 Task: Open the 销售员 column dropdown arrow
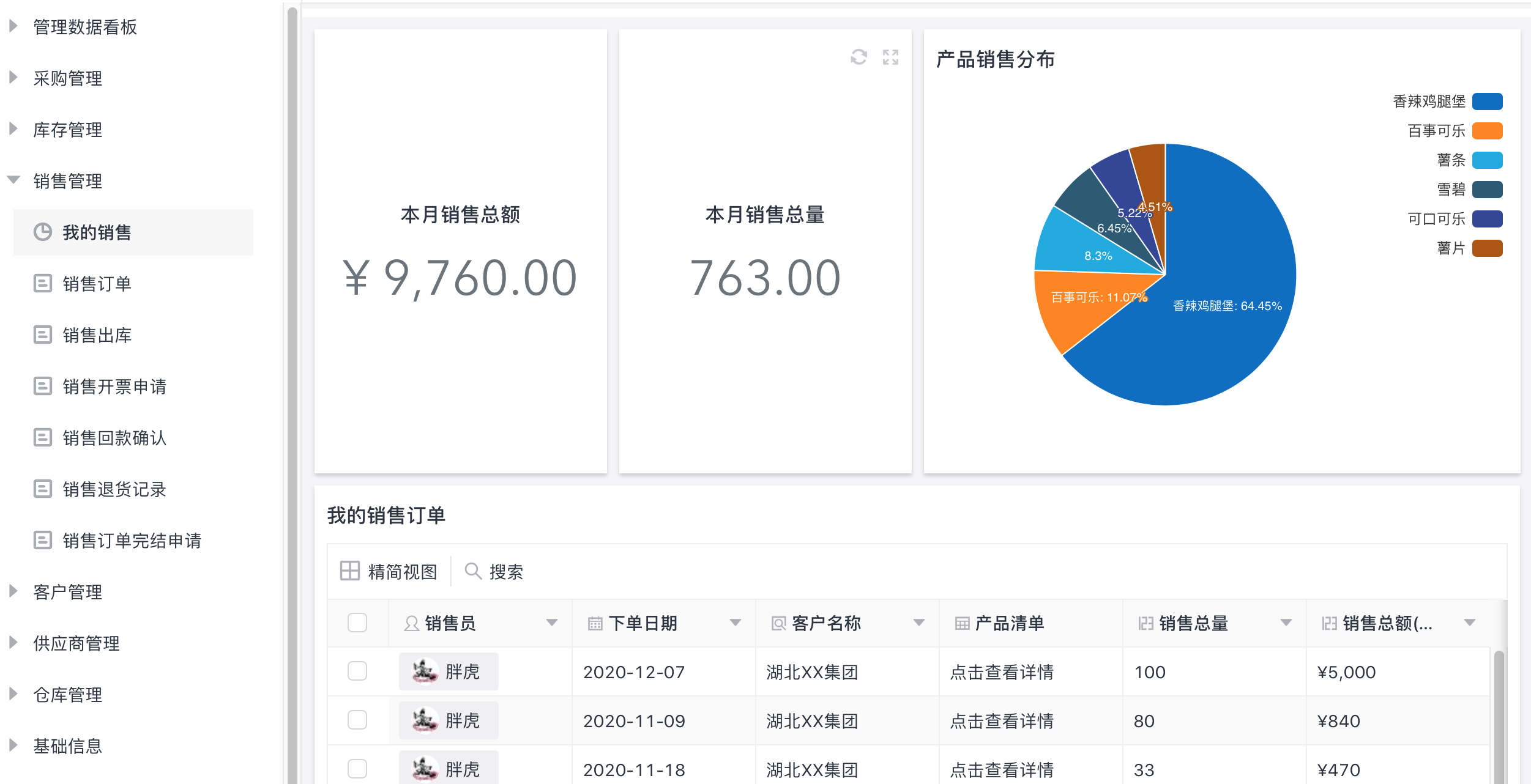552,623
